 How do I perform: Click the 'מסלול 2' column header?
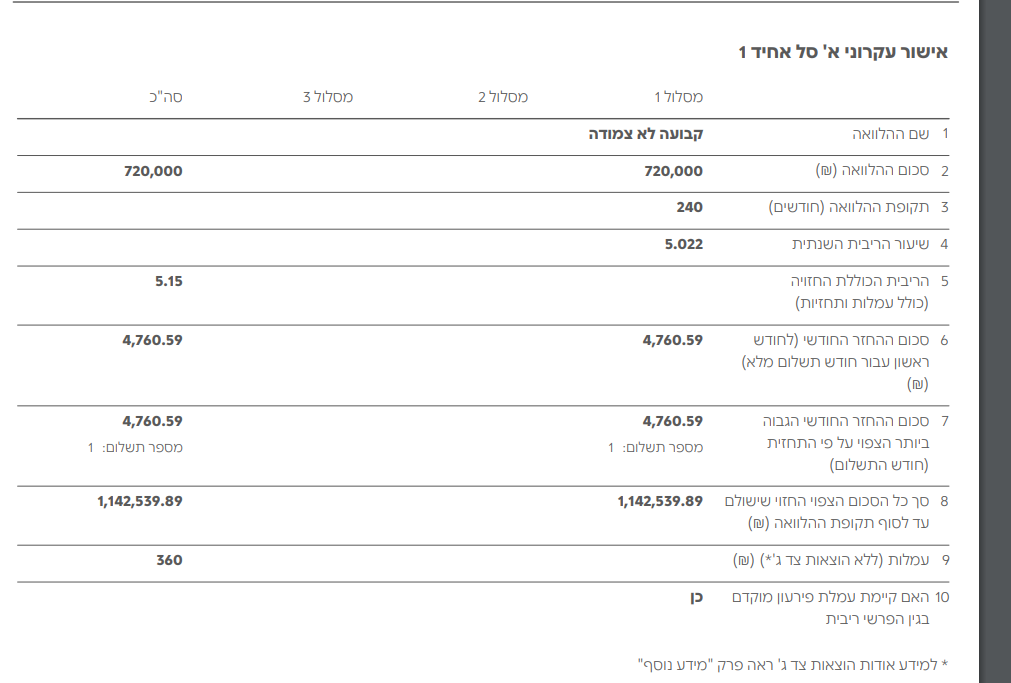[x=503, y=97]
